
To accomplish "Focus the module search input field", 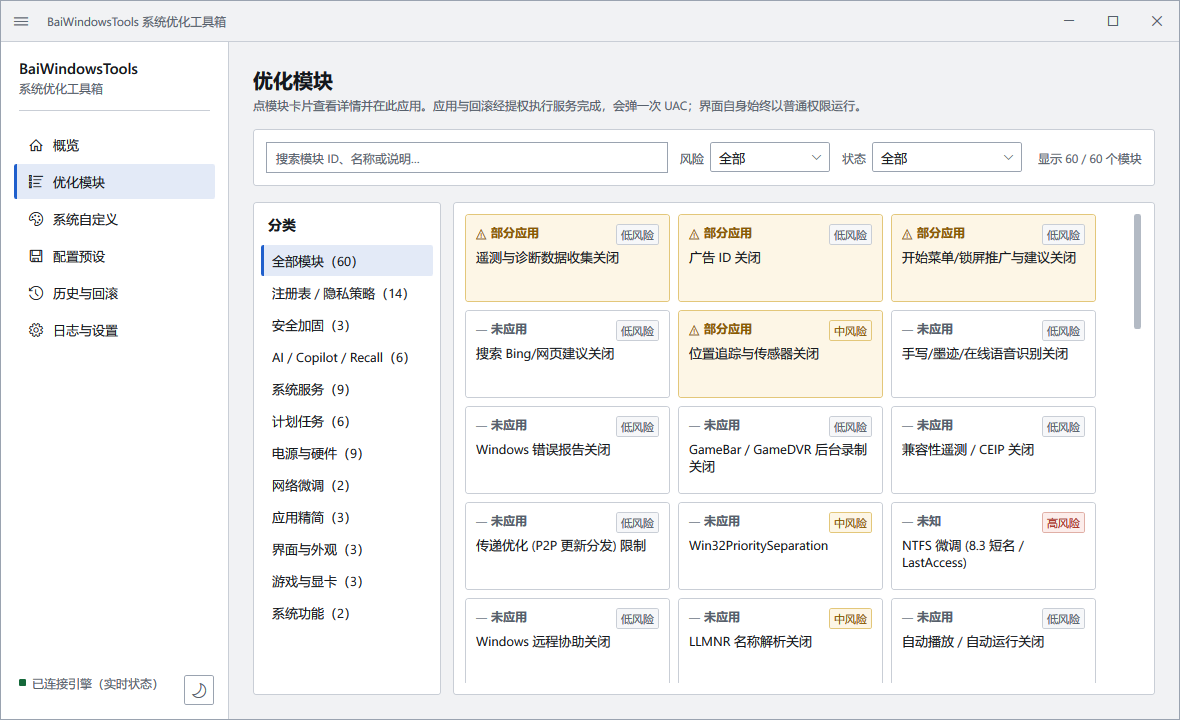I will [467, 157].
